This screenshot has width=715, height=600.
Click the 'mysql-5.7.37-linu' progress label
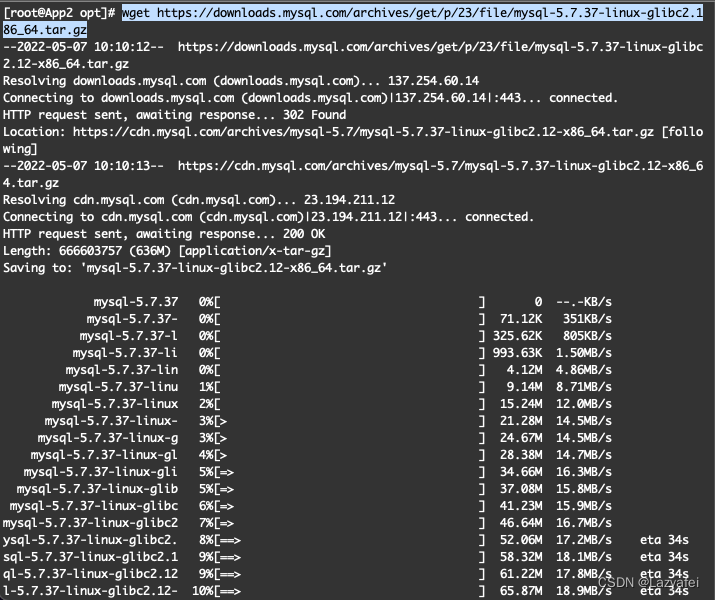118,387
